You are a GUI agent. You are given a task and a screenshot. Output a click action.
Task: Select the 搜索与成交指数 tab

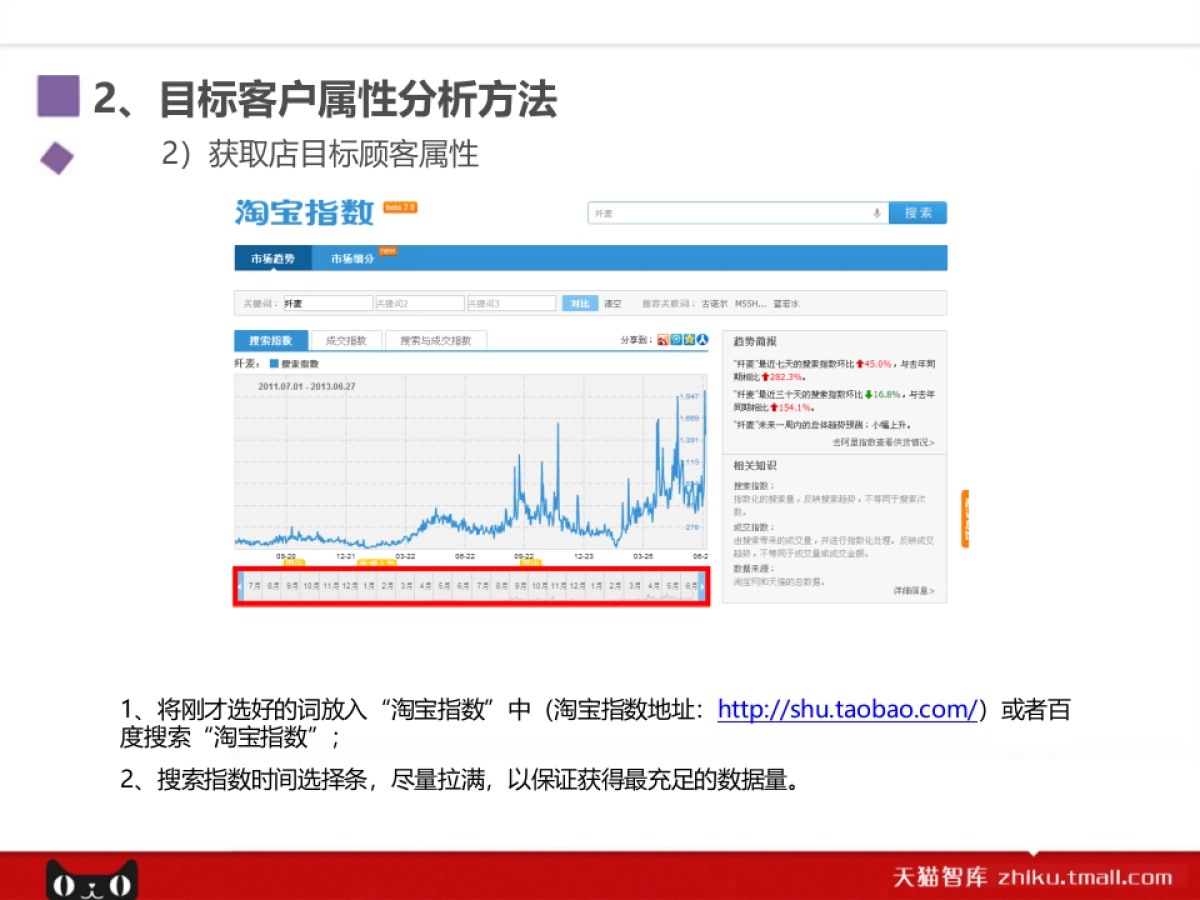tap(437, 340)
